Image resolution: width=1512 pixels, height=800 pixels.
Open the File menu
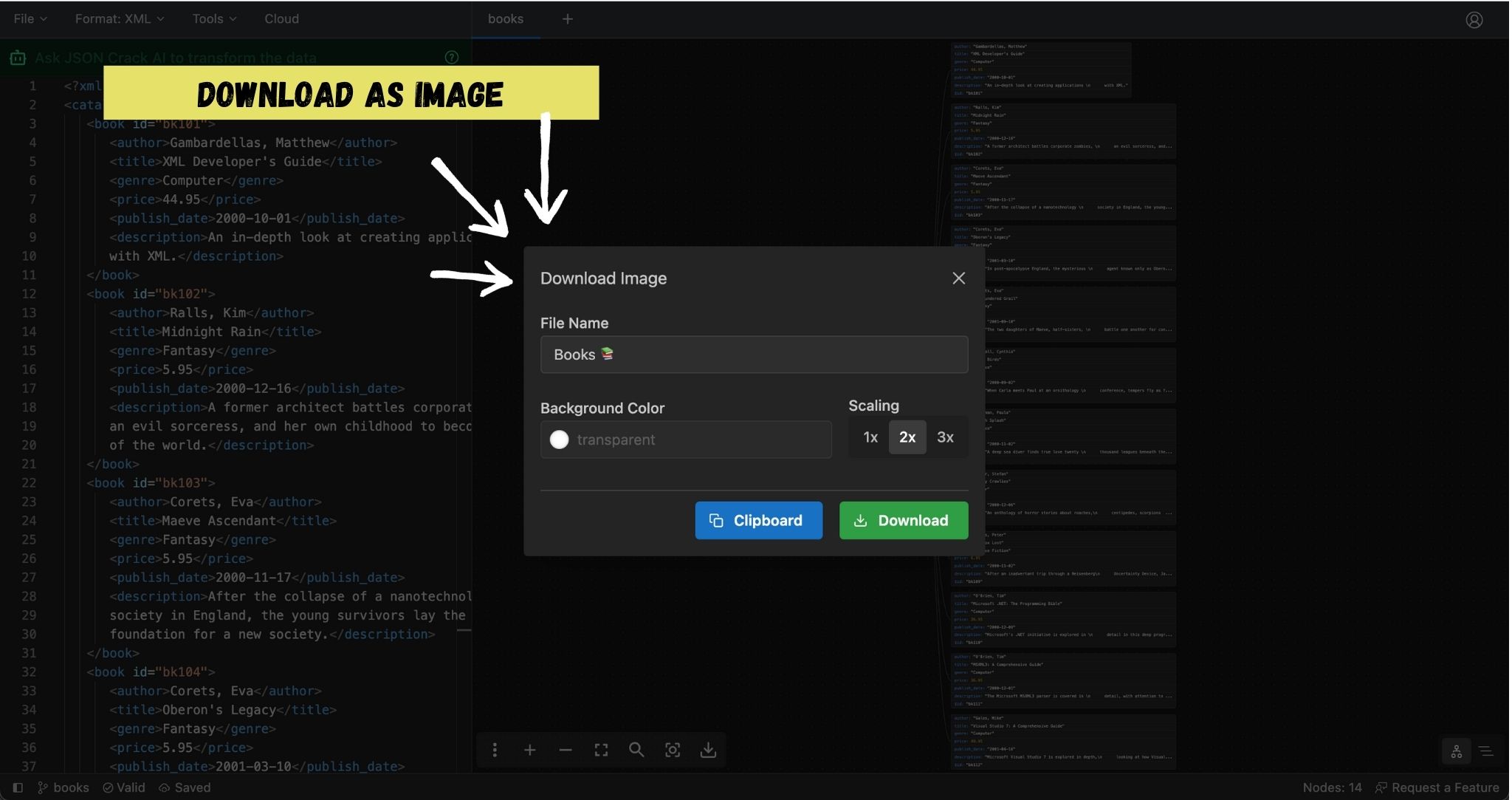coord(29,19)
